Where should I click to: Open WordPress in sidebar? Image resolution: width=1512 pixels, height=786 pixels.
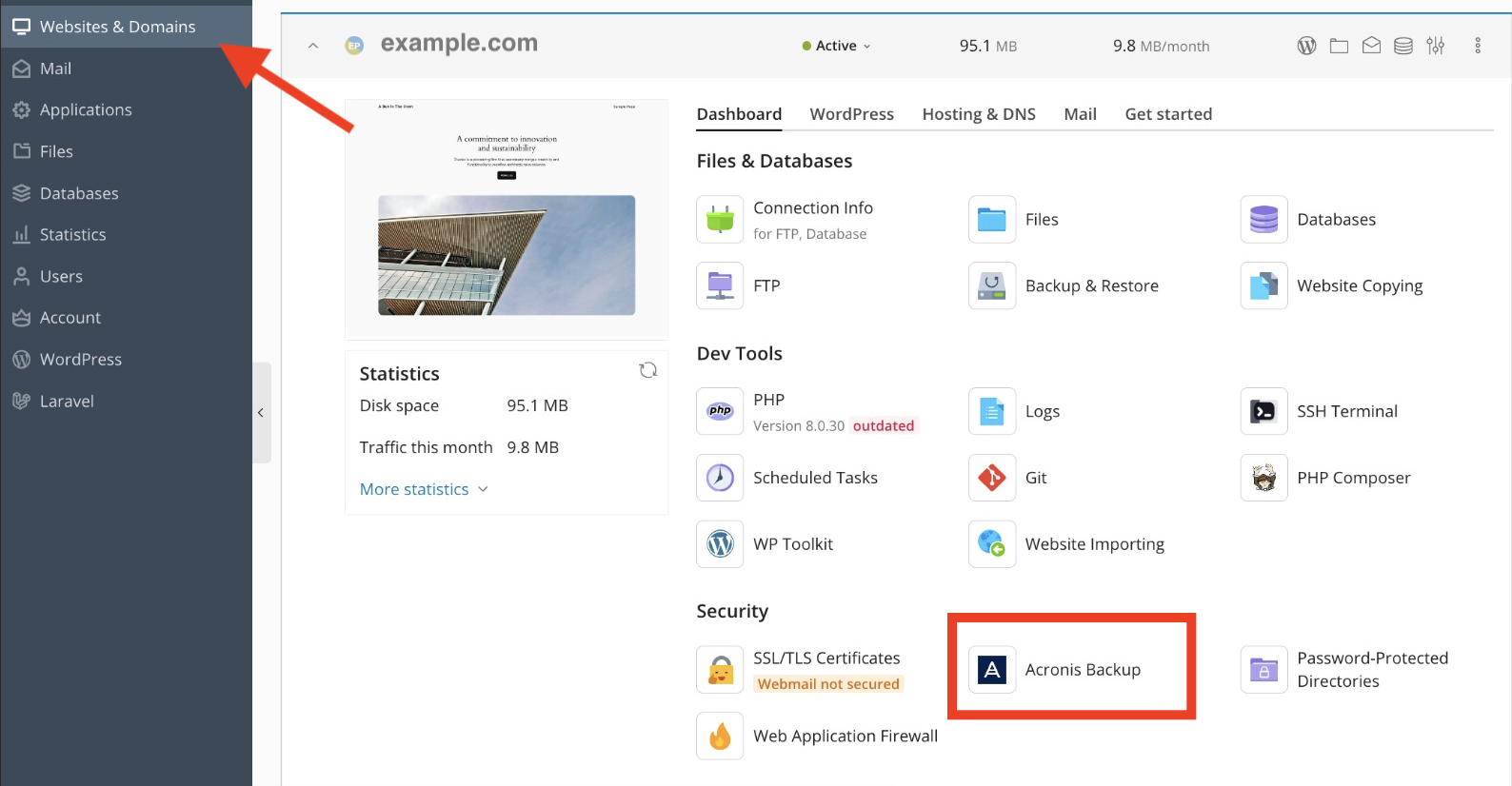[x=126, y=360]
